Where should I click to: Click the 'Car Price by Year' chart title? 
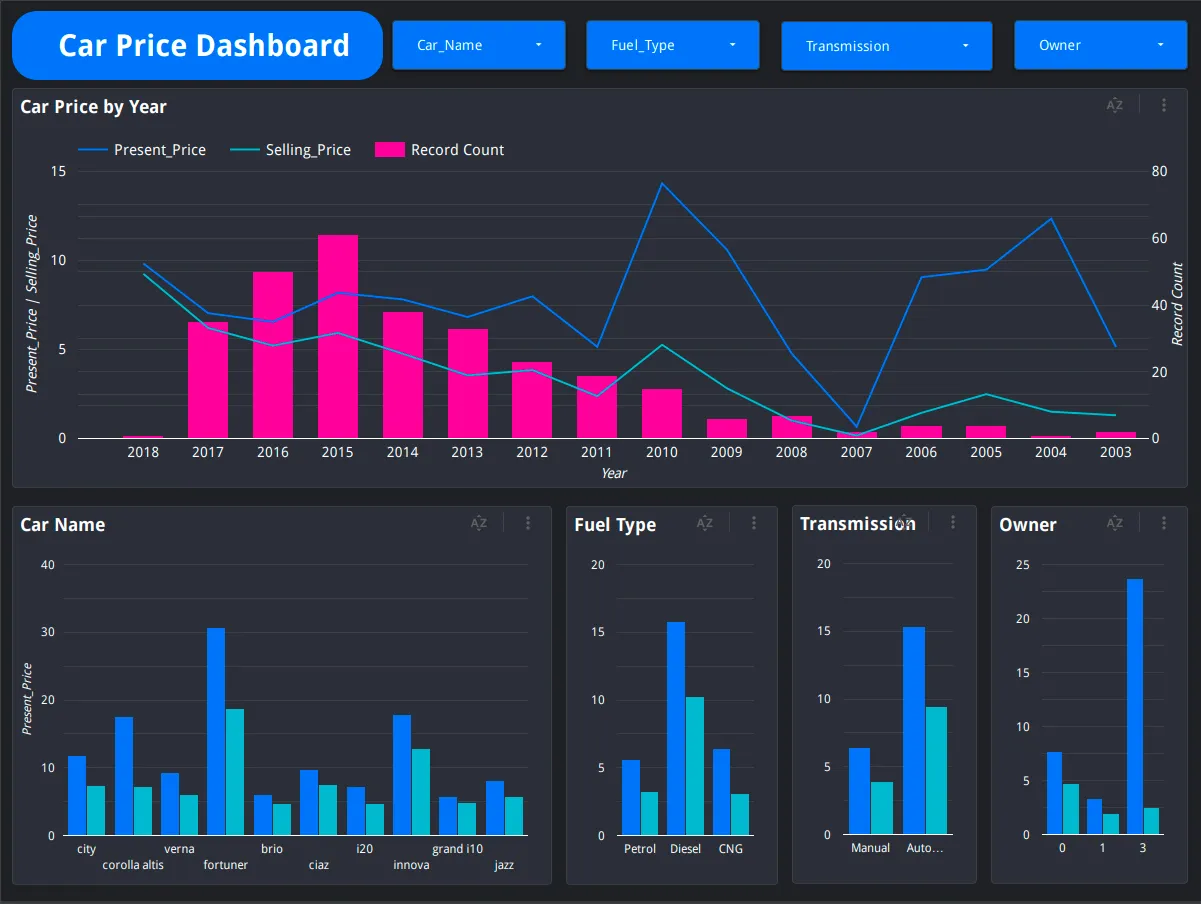click(x=93, y=107)
